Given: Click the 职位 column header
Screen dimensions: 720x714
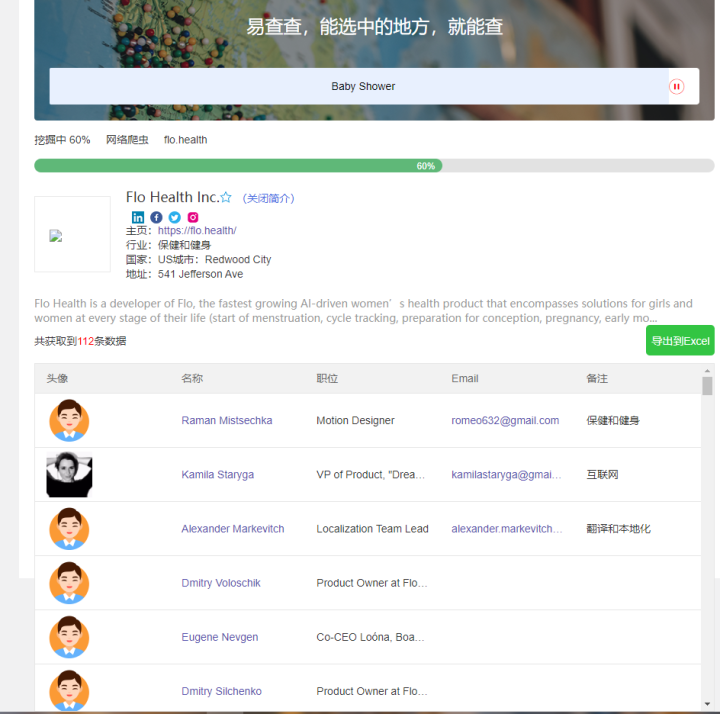Looking at the screenshot, I should [327, 378].
